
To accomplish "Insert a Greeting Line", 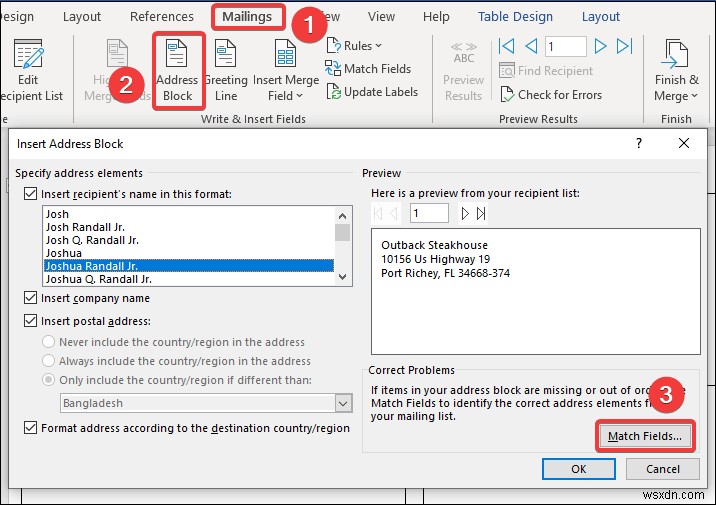I will 226,71.
